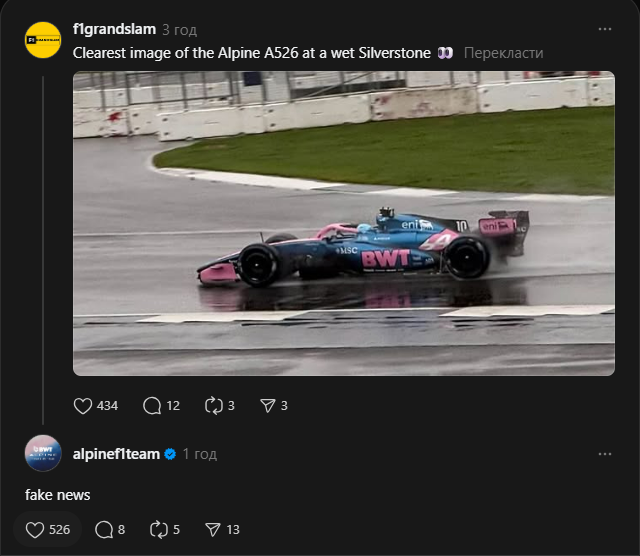Open the '3 год' post timestamp
Screen dimensions: 640x556
click(x=179, y=29)
